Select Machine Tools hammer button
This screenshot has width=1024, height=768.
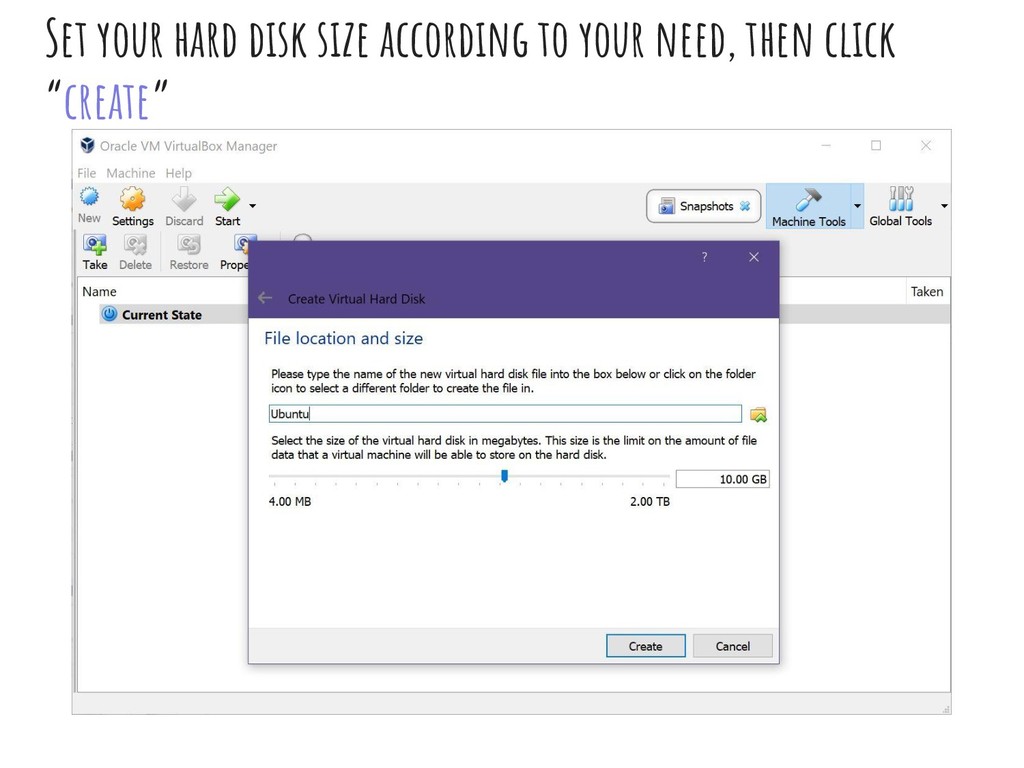(x=808, y=206)
